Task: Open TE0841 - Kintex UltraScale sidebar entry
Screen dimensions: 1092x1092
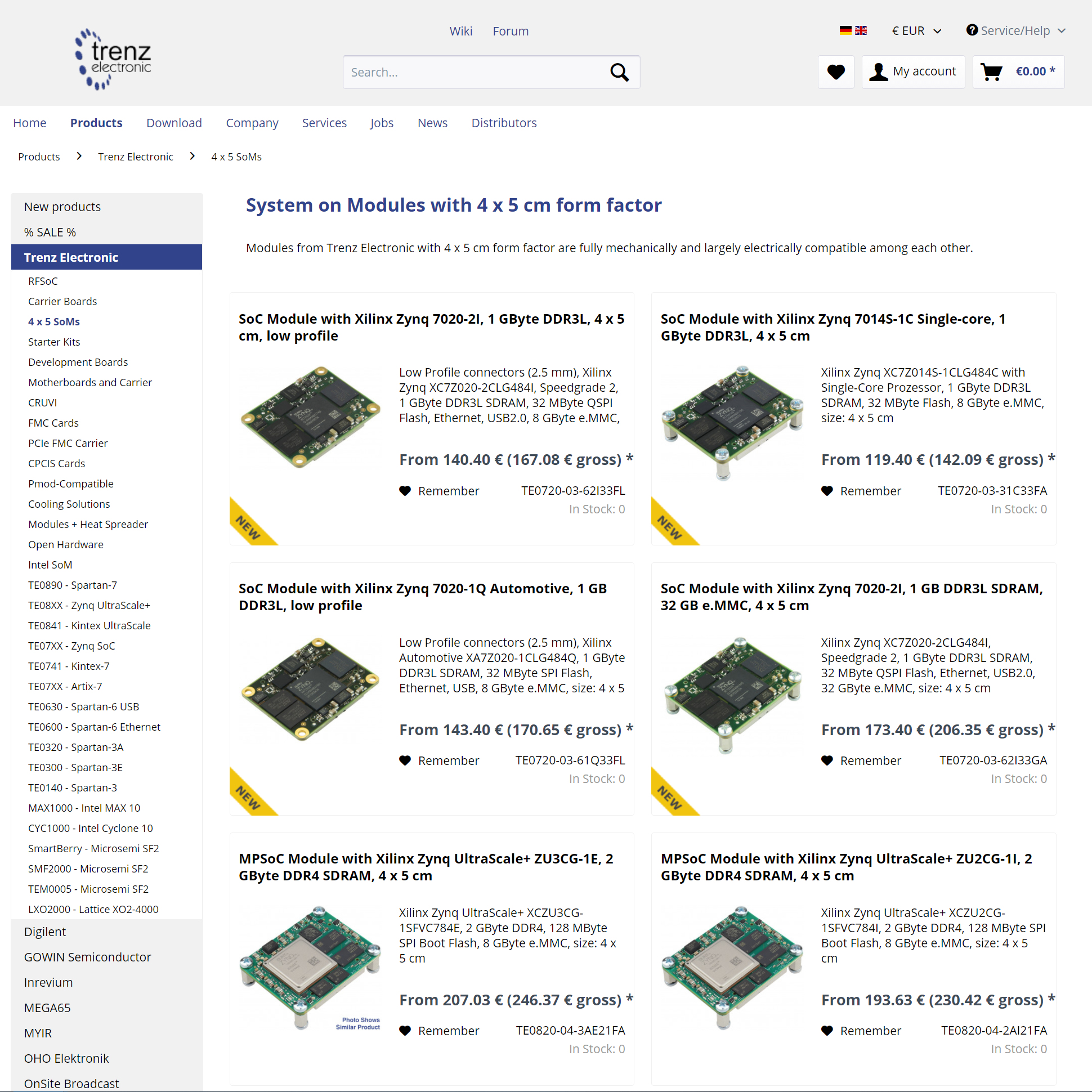Action: (89, 626)
